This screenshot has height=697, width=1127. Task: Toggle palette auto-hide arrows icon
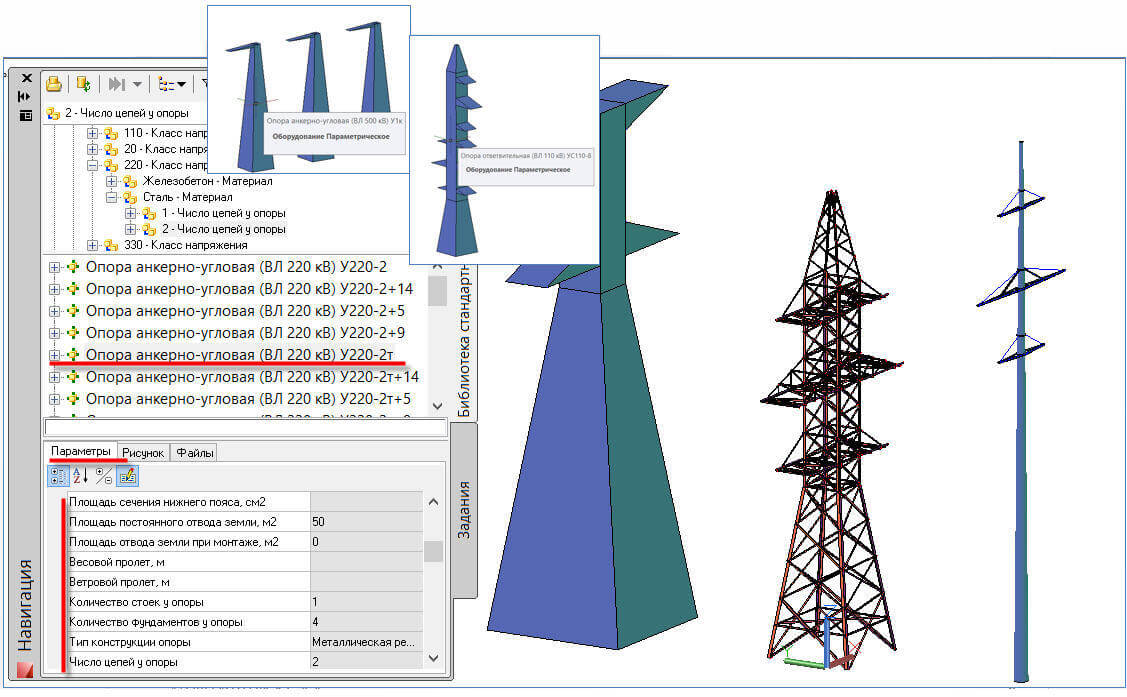point(25,96)
